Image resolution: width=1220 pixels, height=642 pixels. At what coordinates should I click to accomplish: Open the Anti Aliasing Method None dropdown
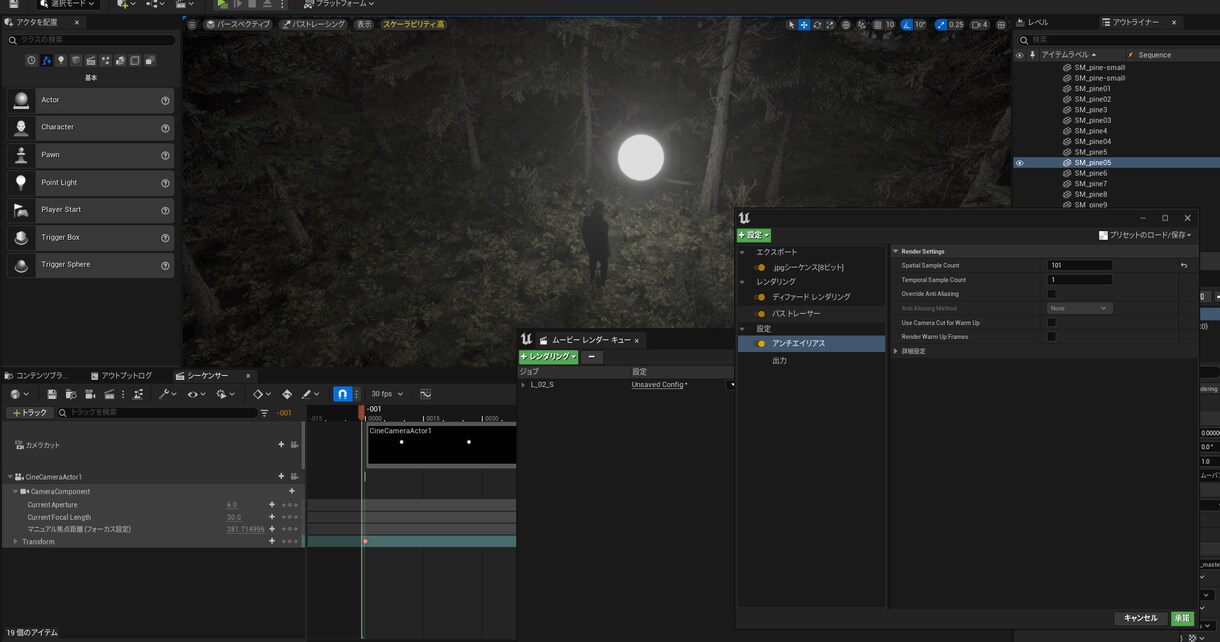(1079, 308)
